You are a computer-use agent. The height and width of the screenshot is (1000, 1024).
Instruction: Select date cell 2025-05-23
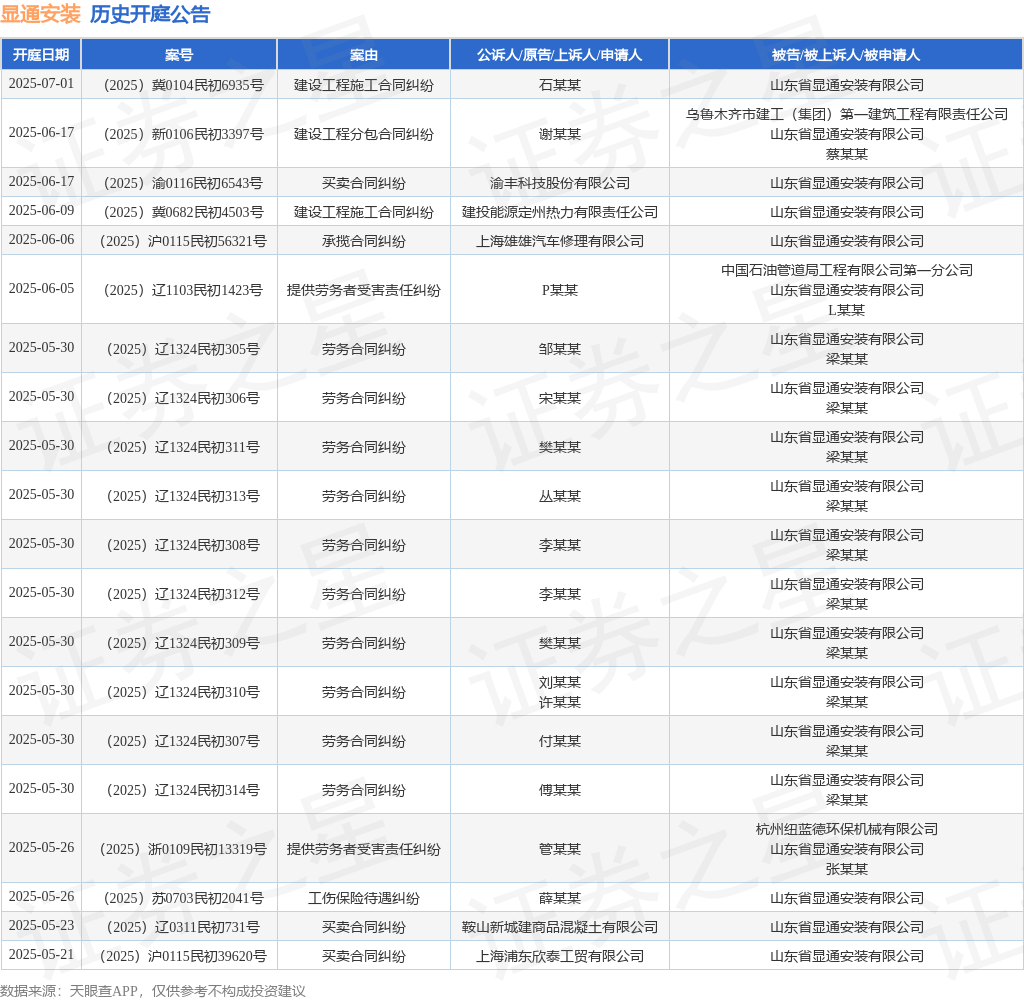pyautogui.click(x=41, y=926)
